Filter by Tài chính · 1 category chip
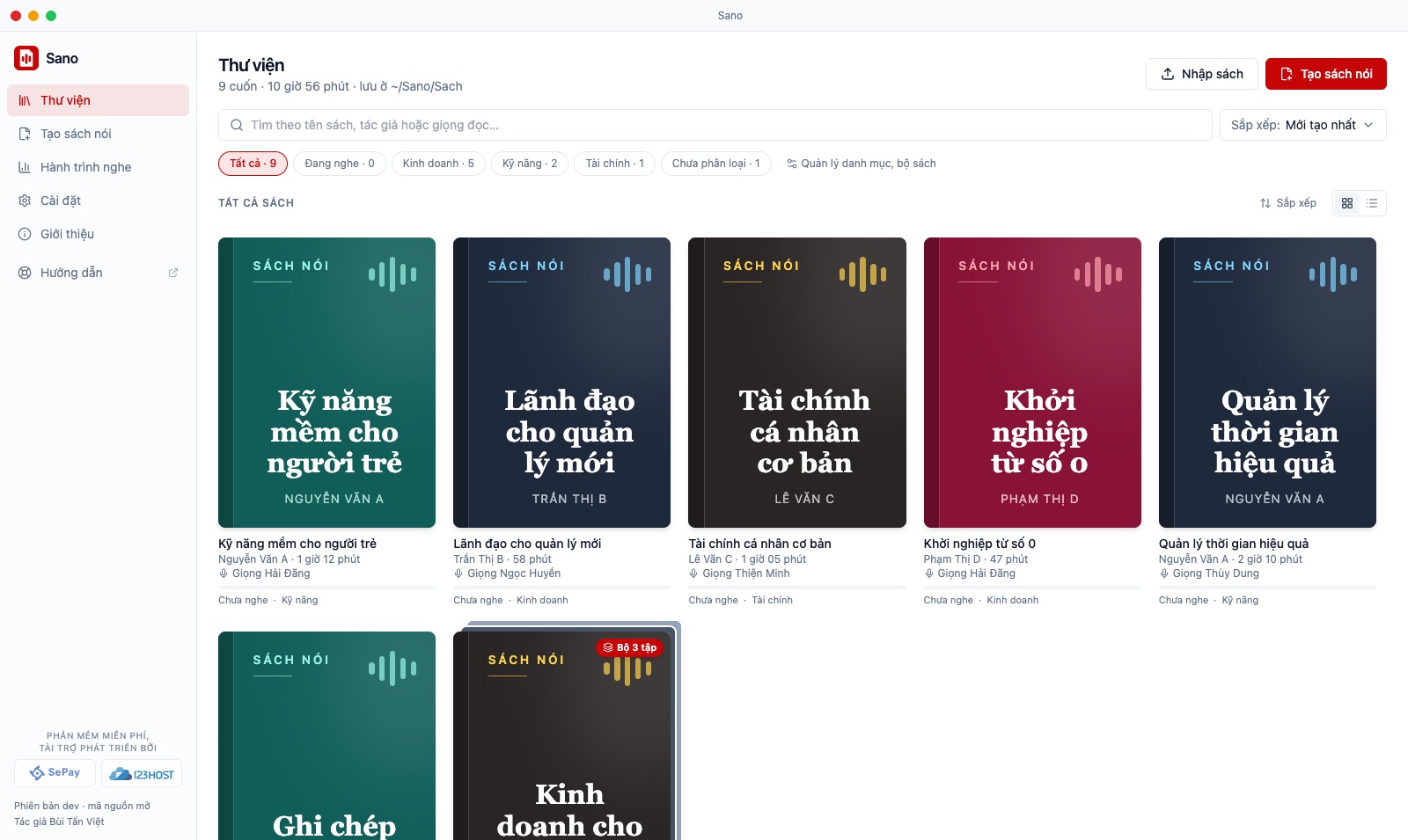Screen dimensions: 1408x840 pyautogui.click(x=615, y=164)
